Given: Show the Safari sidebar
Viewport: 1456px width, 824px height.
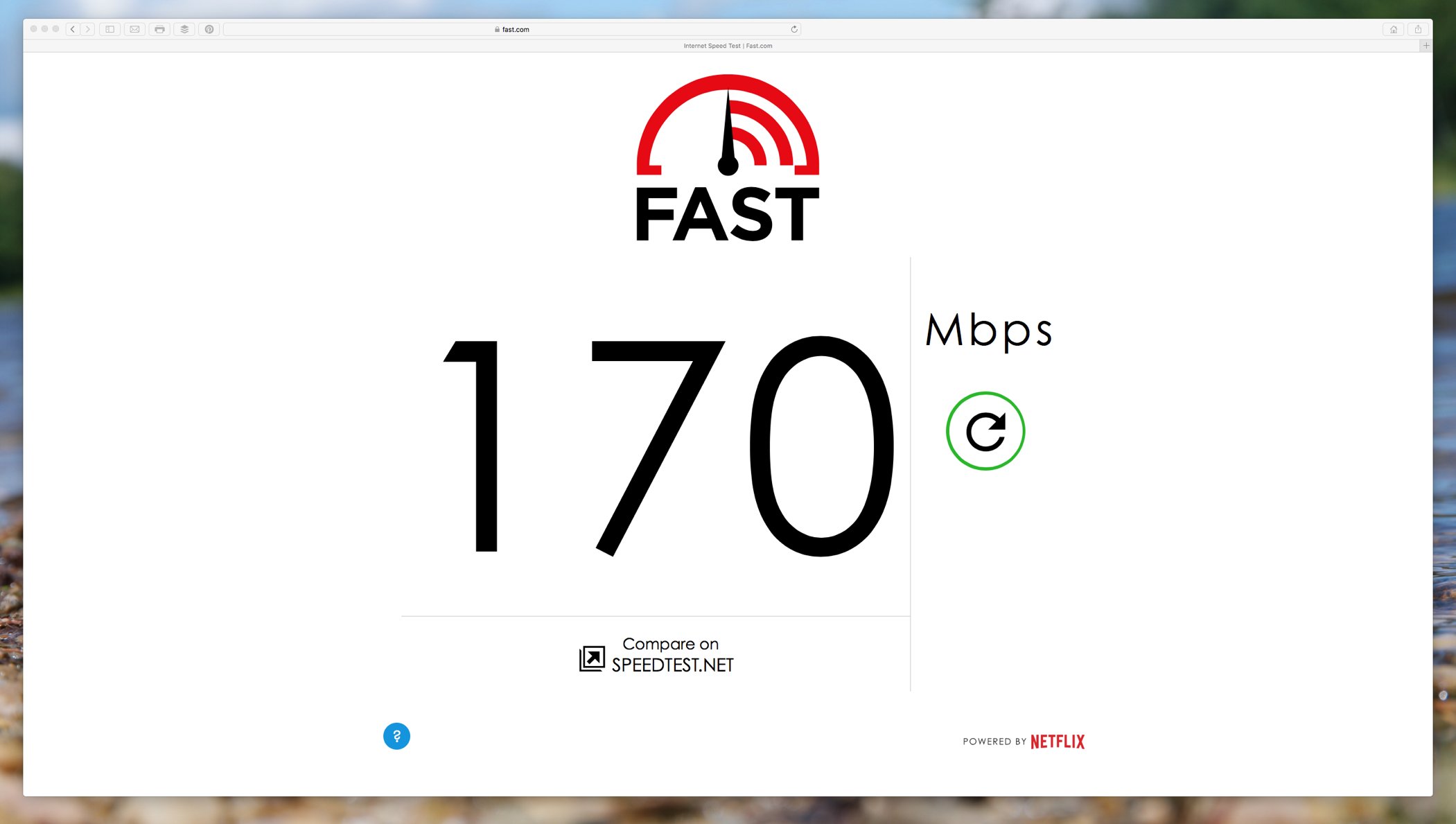Looking at the screenshot, I should [x=109, y=29].
